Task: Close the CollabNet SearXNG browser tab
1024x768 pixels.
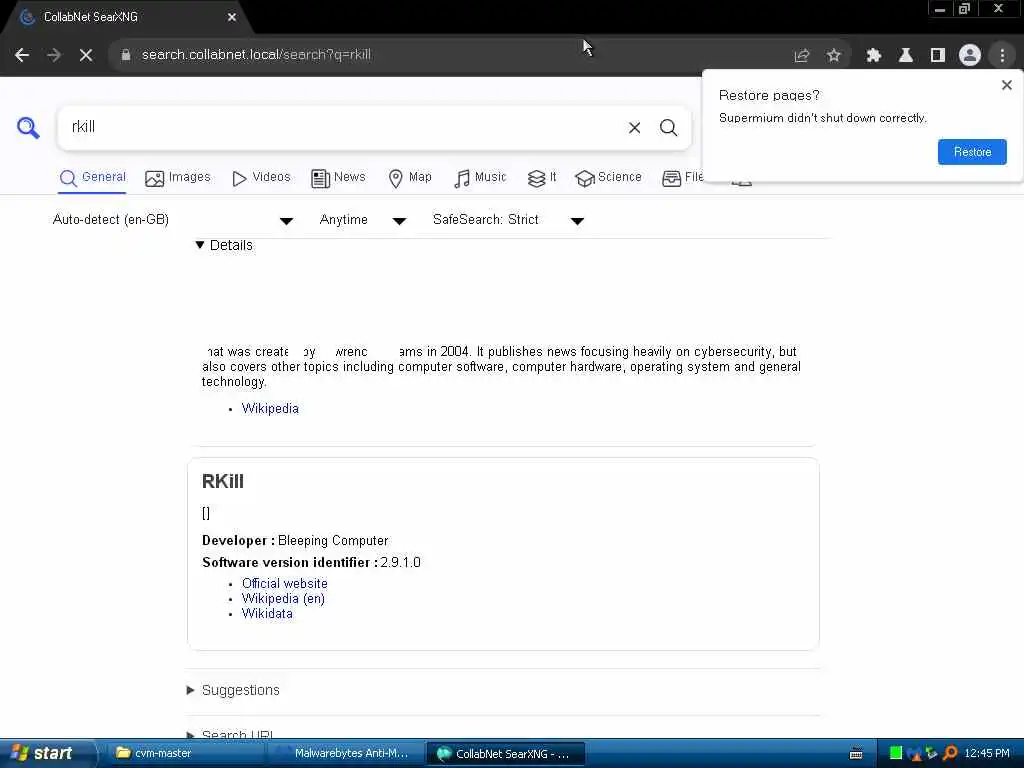Action: click(232, 17)
